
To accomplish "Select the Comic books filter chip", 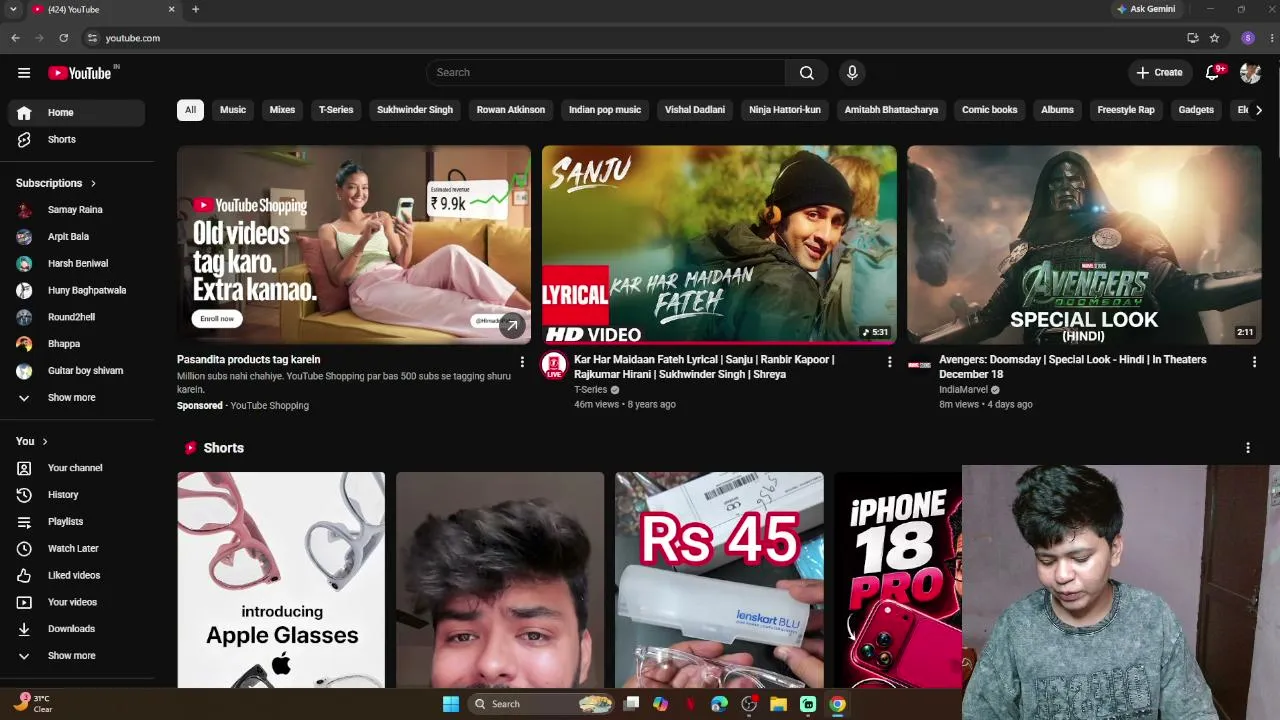I will click(x=989, y=110).
